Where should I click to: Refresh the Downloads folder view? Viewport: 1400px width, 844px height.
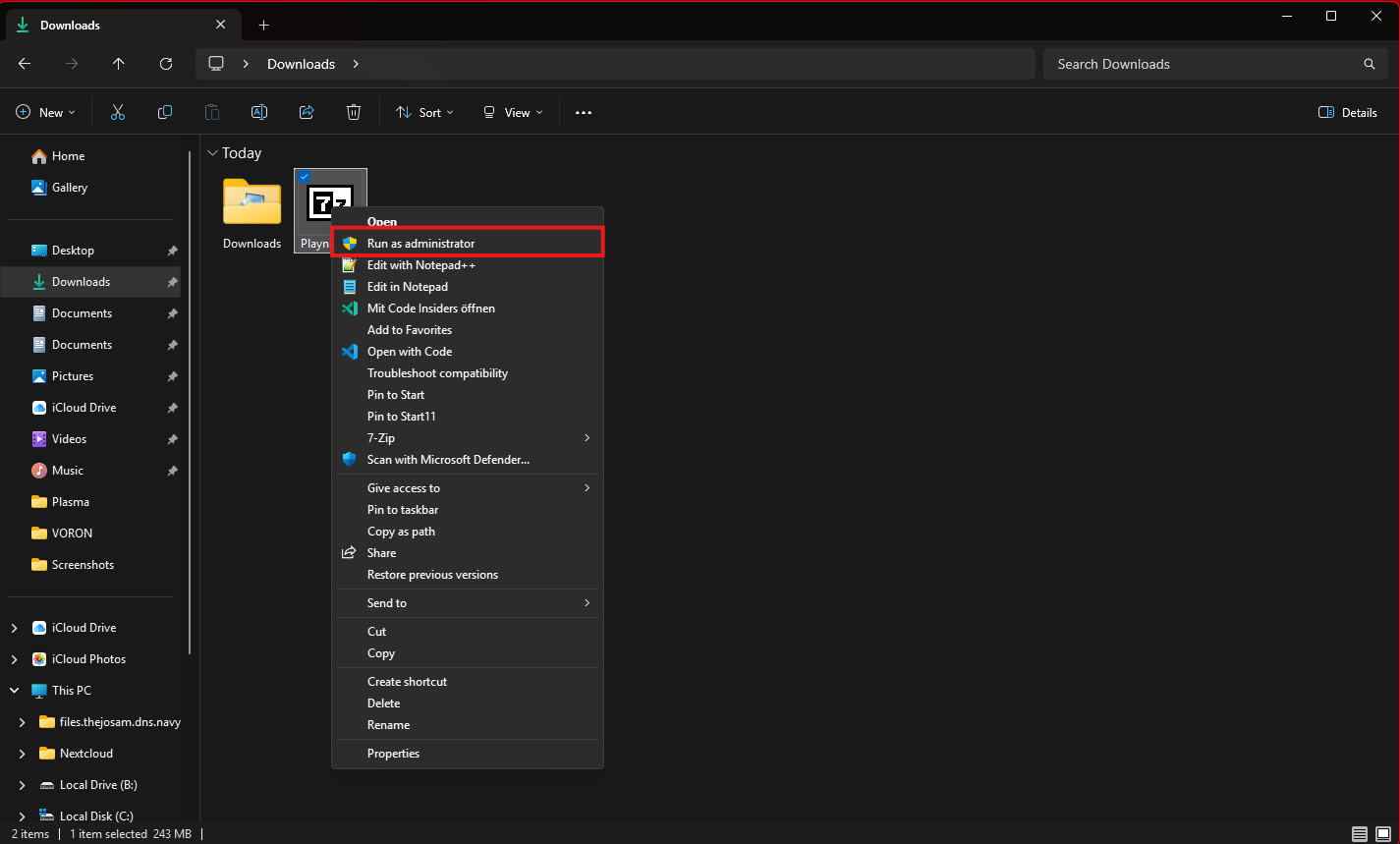click(165, 63)
